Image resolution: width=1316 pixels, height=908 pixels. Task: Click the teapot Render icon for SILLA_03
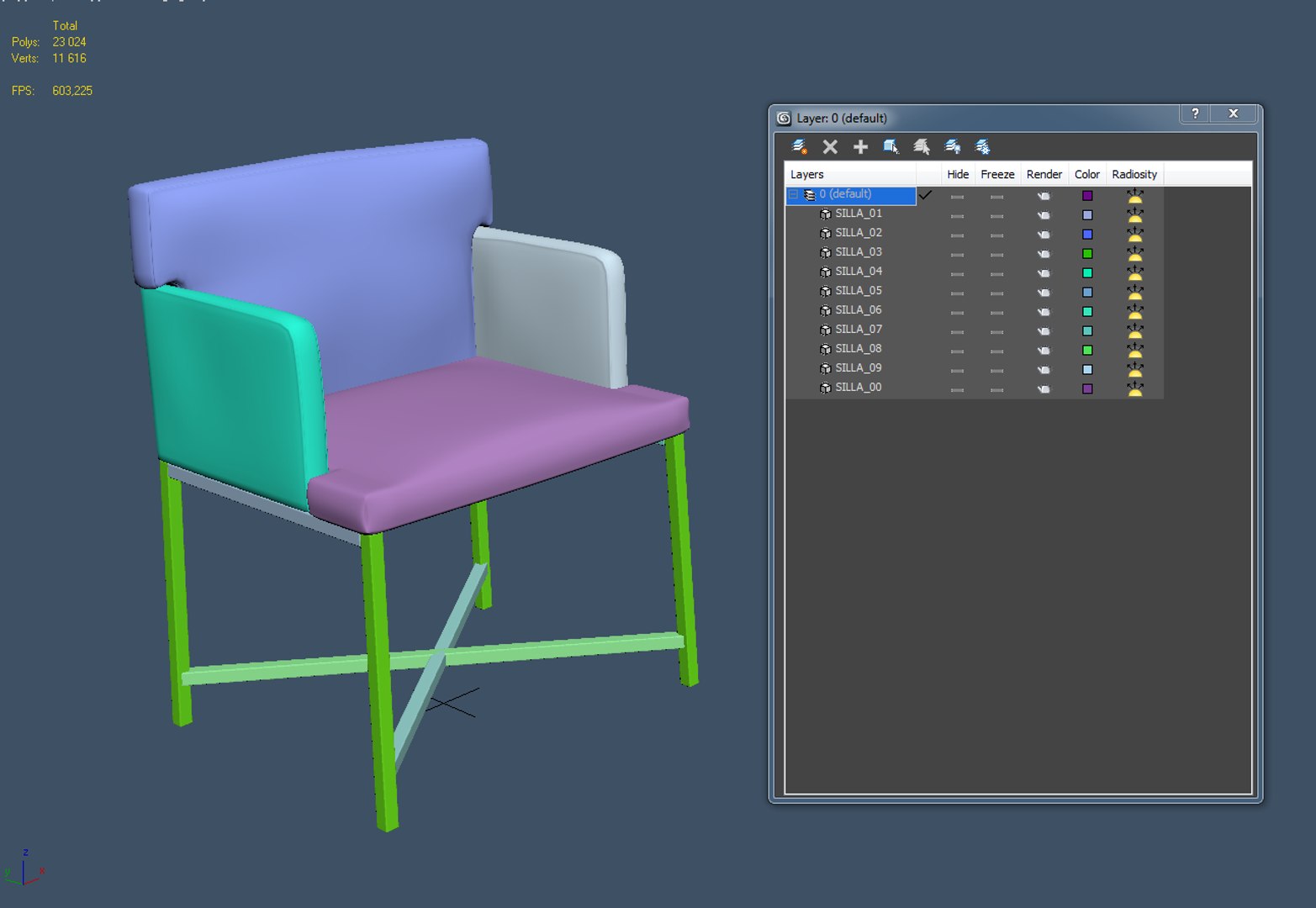pos(1044,254)
